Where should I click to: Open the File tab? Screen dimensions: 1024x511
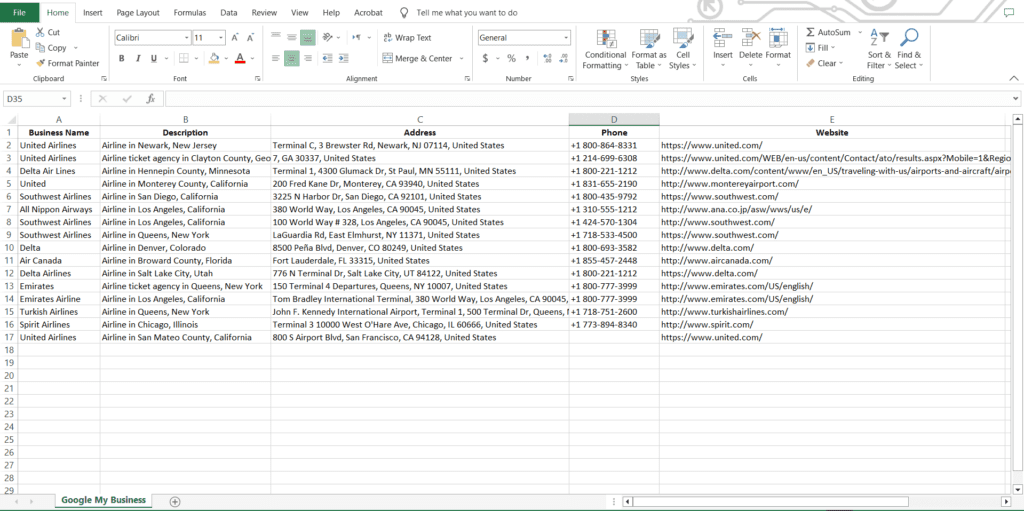tap(20, 12)
